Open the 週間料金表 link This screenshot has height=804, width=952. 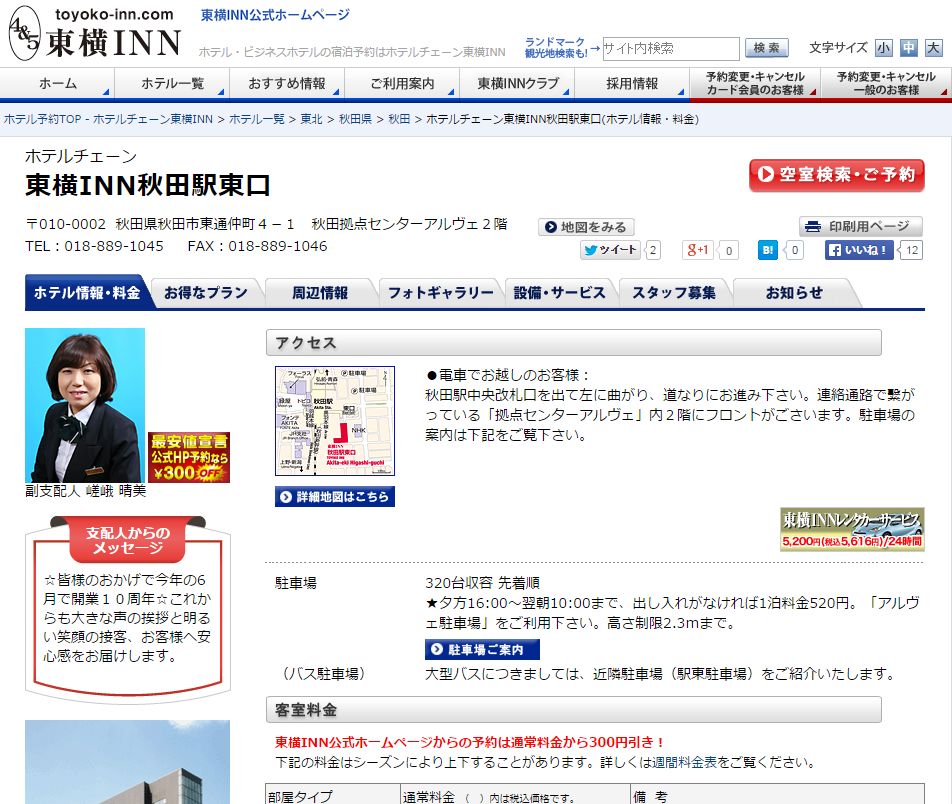pyautogui.click(x=684, y=762)
